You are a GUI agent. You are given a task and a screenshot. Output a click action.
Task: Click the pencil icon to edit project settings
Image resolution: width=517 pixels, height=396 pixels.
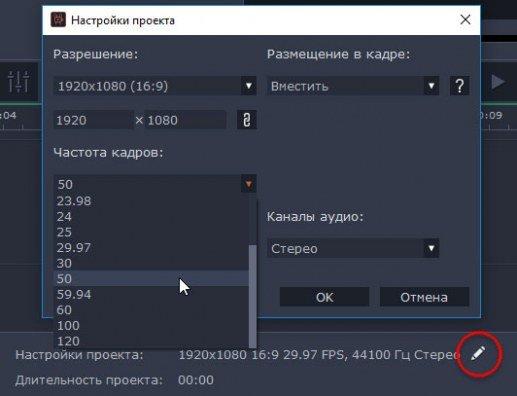478,354
